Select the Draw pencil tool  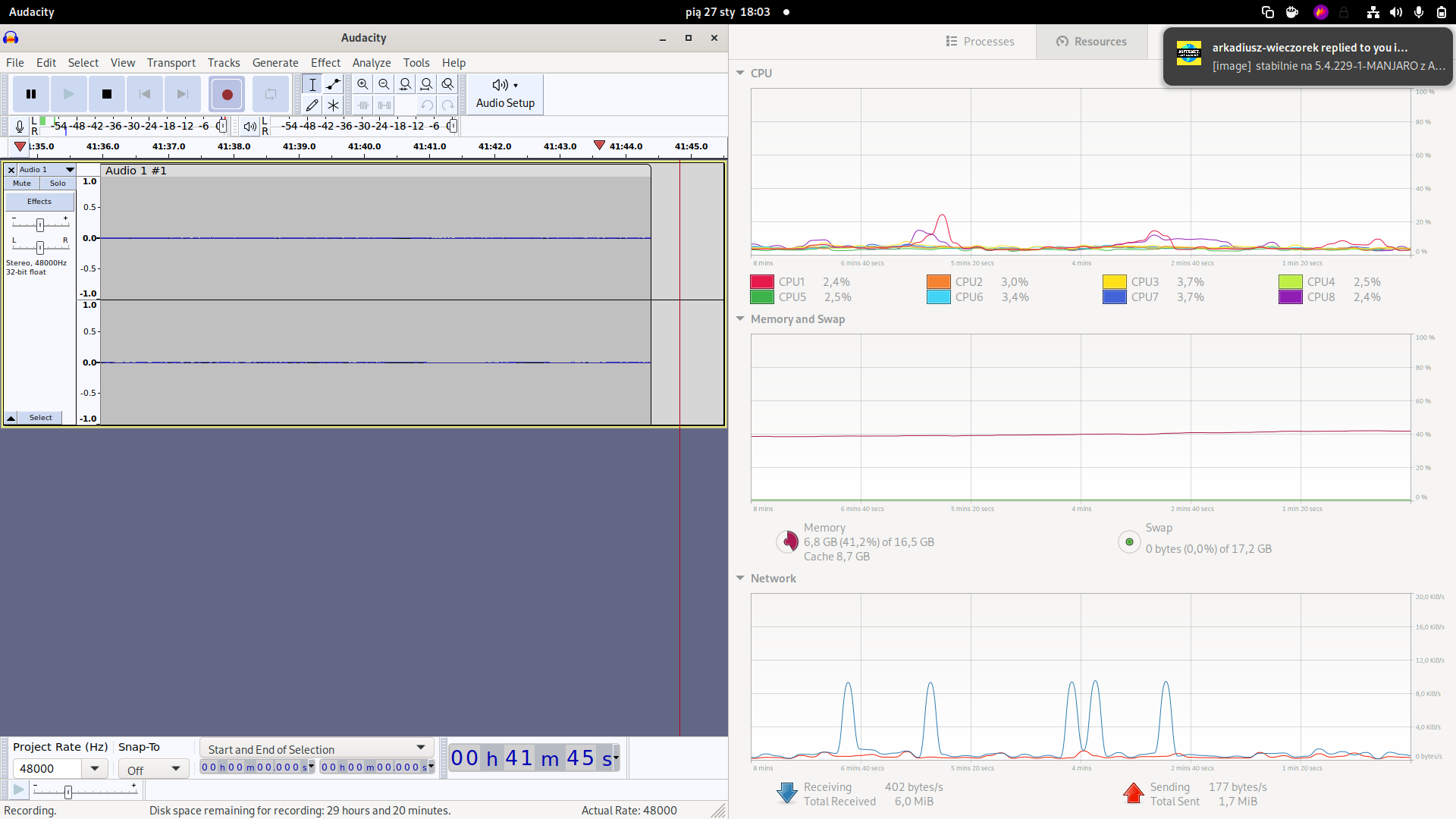312,105
